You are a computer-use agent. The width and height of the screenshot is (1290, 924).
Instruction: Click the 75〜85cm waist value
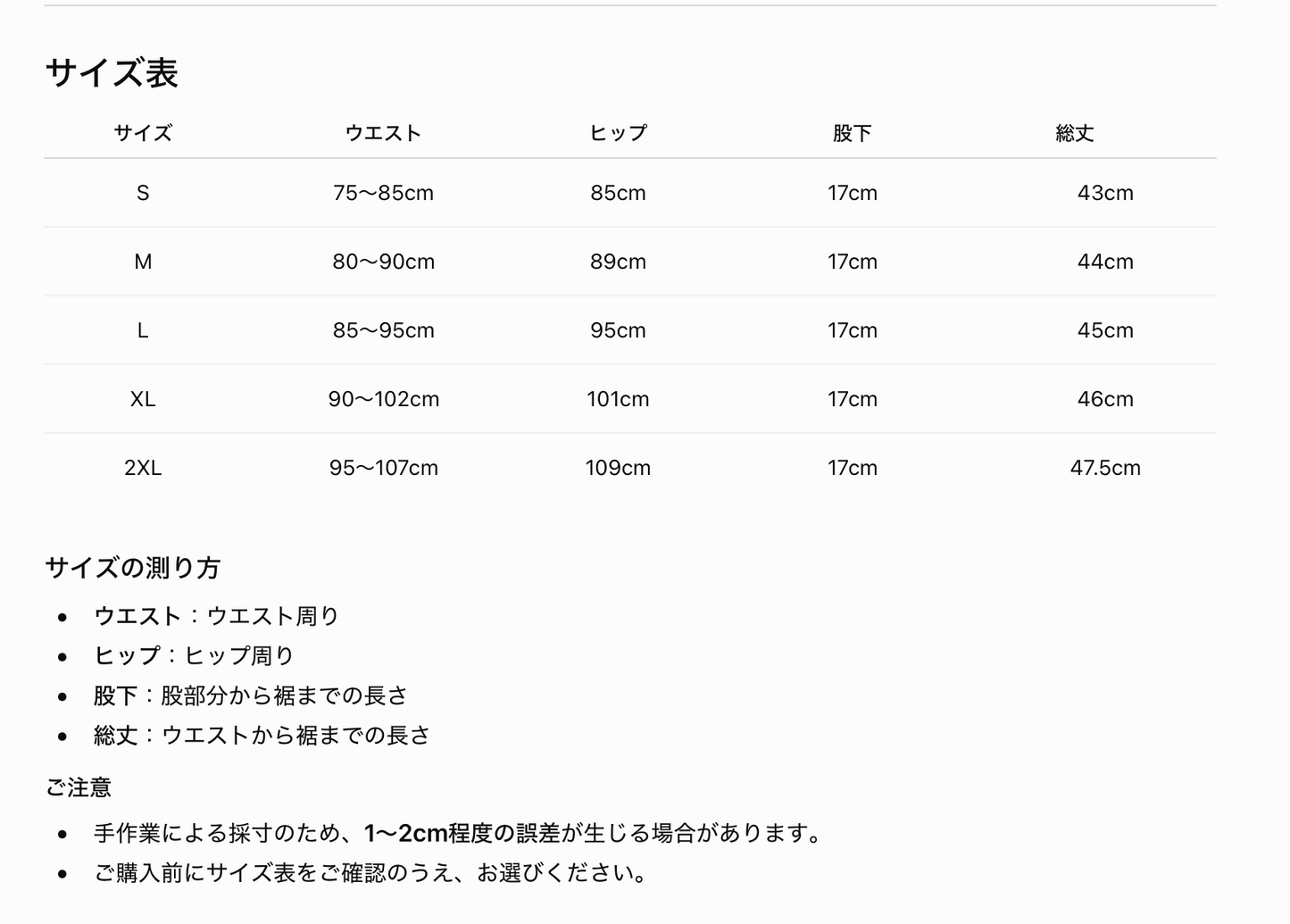[x=383, y=193]
